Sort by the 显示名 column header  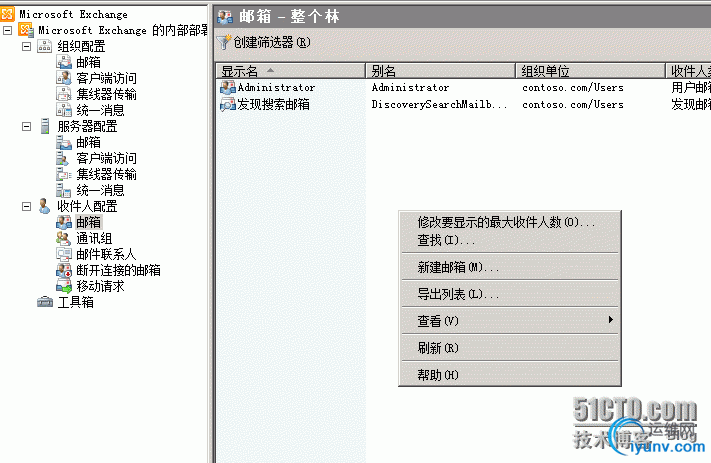tap(291, 71)
